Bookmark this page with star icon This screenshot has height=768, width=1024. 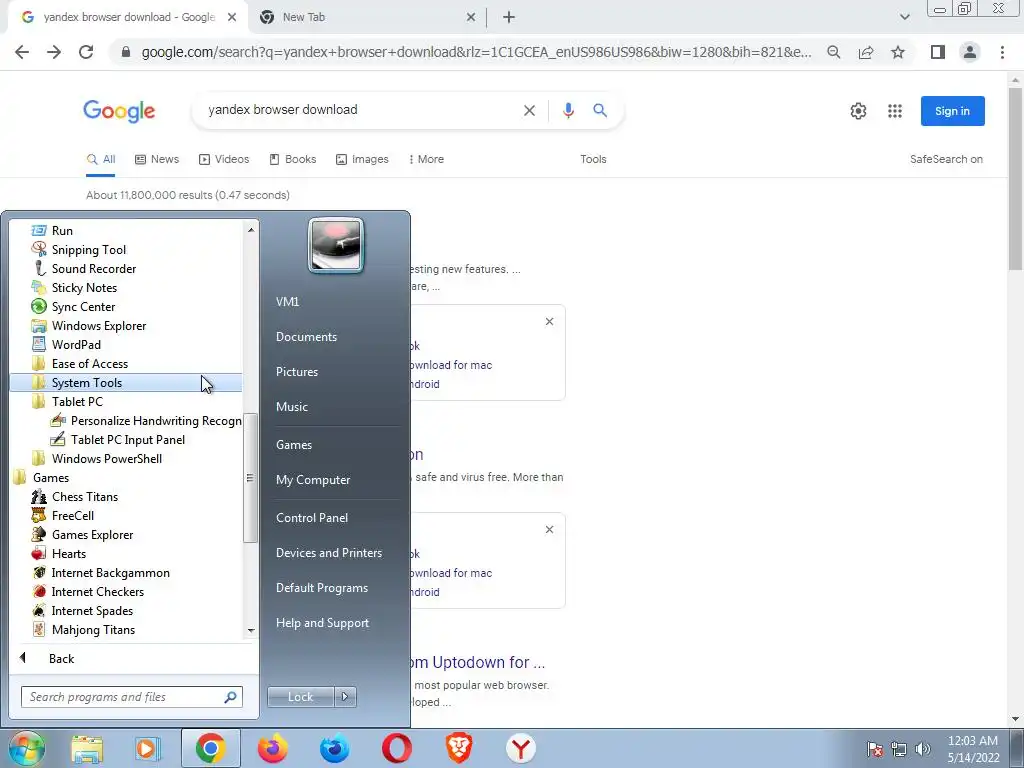coord(898,52)
